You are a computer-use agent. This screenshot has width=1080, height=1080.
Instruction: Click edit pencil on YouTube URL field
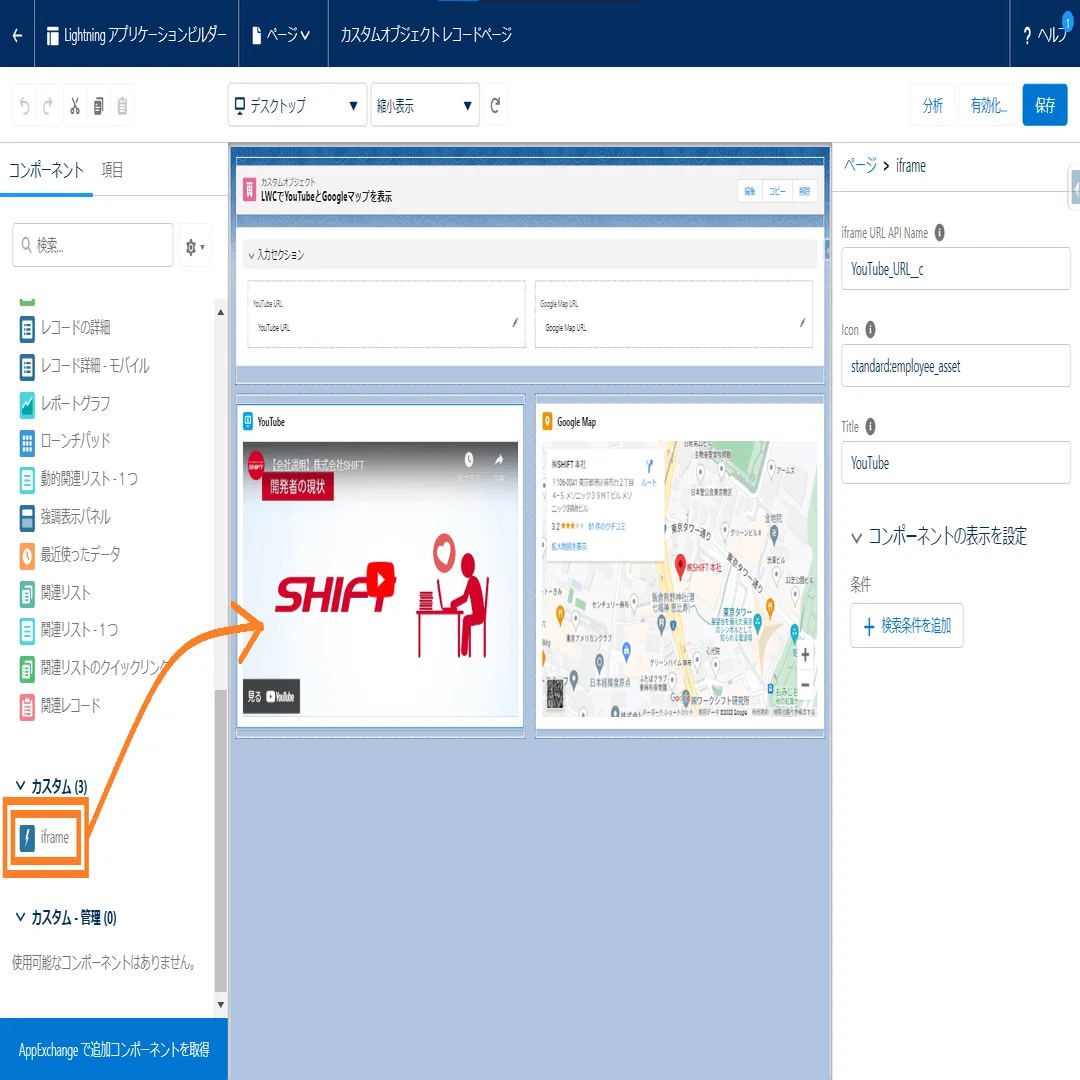coord(515,322)
